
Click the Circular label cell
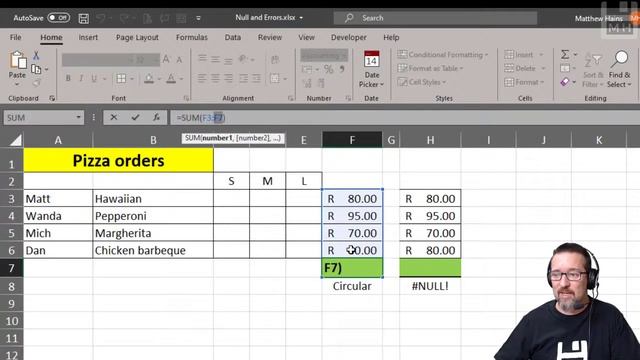pyautogui.click(x=352, y=286)
